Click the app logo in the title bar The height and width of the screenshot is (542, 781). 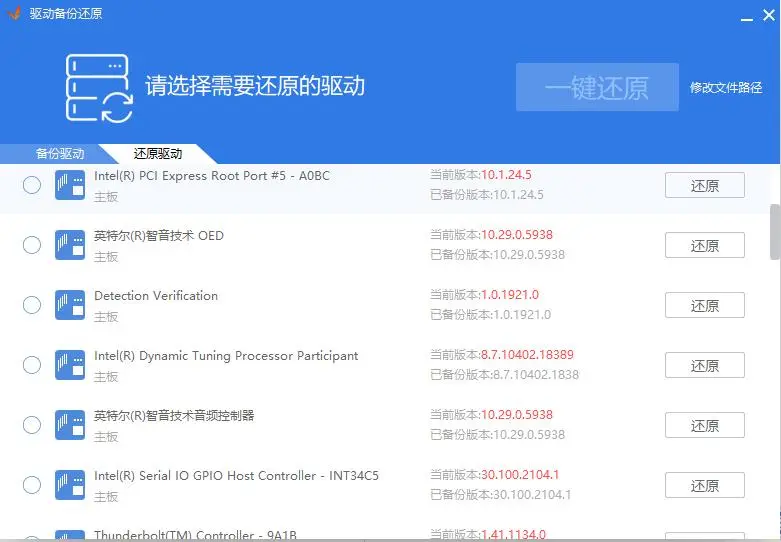[x=14, y=14]
